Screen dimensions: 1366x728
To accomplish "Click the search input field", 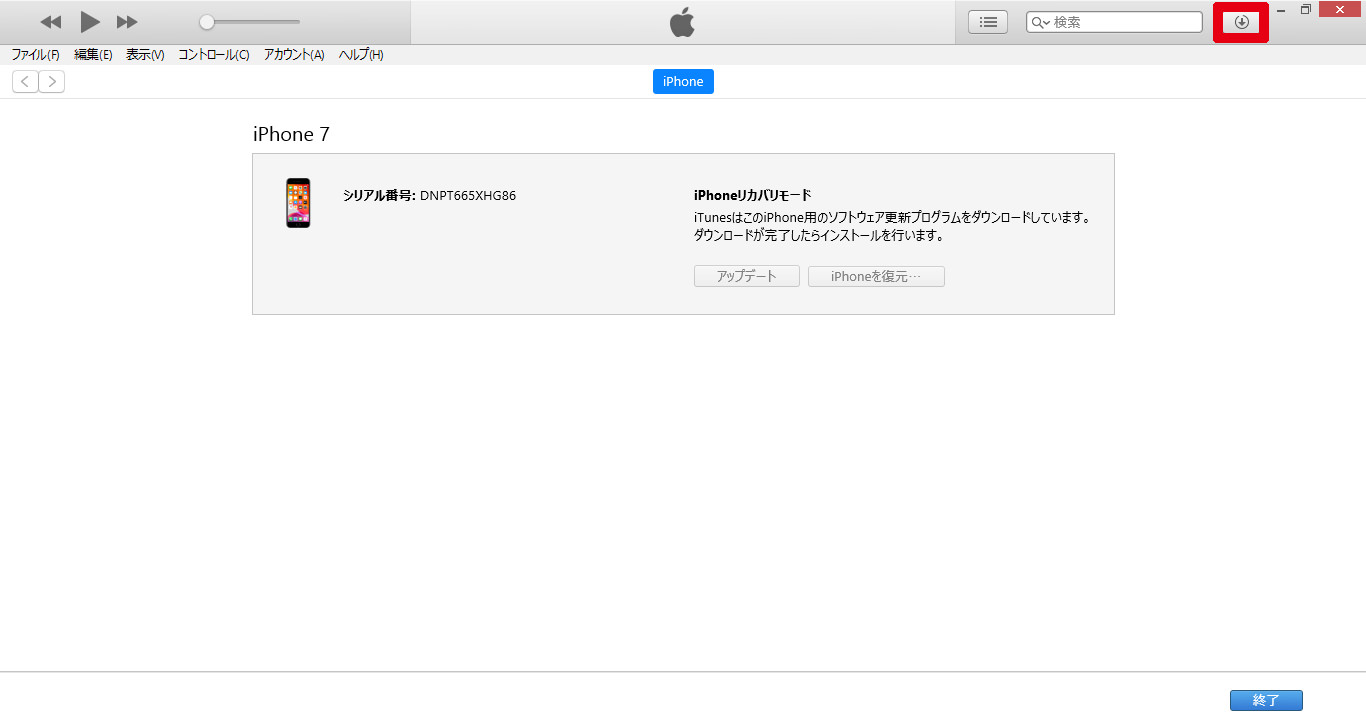I will (1125, 22).
